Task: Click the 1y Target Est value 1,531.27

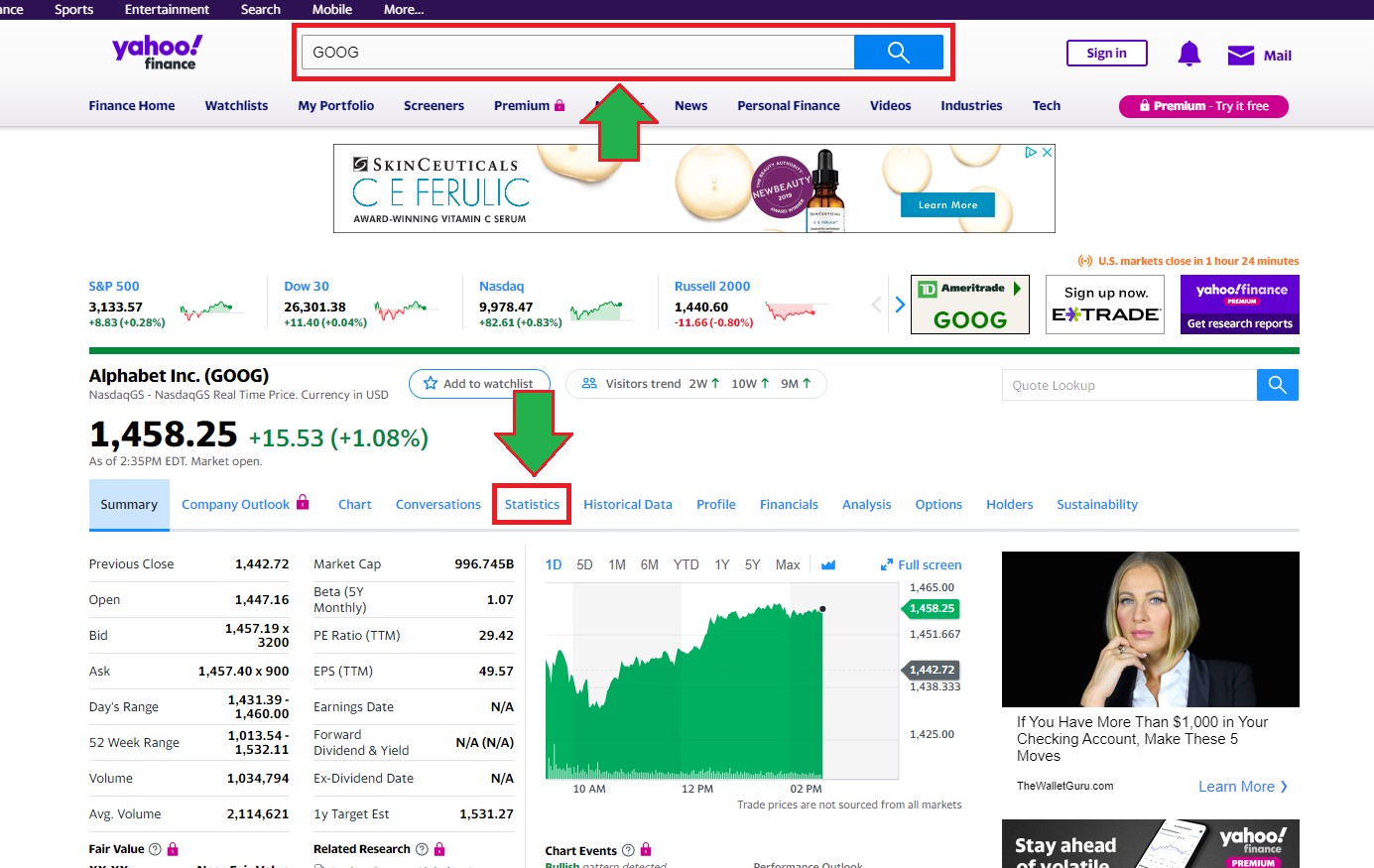Action: click(x=486, y=813)
